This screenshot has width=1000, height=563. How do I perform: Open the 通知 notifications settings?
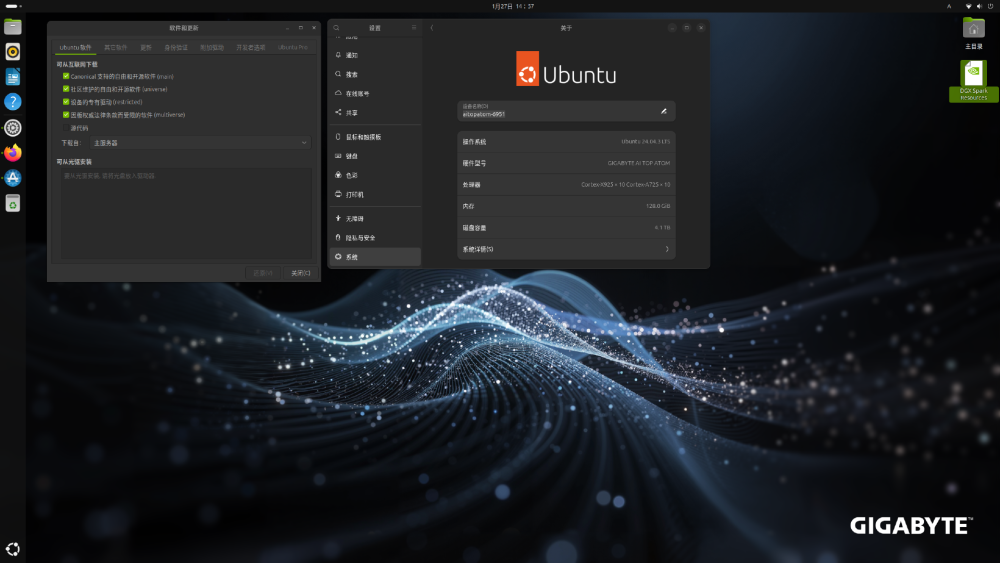pyautogui.click(x=375, y=55)
